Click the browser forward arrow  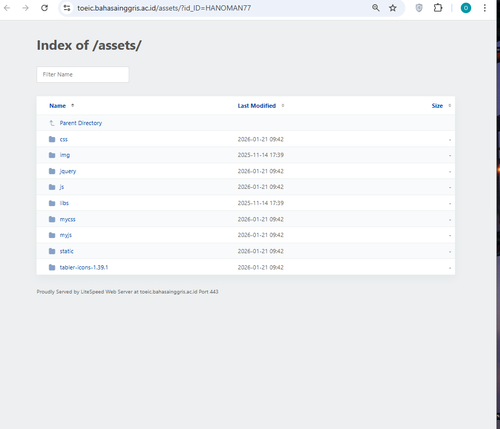pyautogui.click(x=25, y=8)
